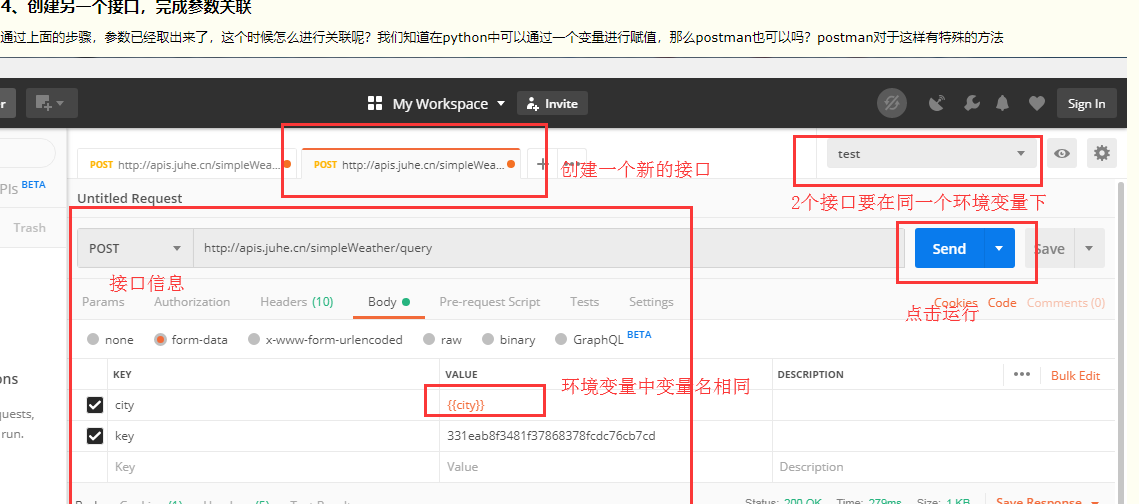
Task: Open the new window icon in header
Action: (x=52, y=103)
